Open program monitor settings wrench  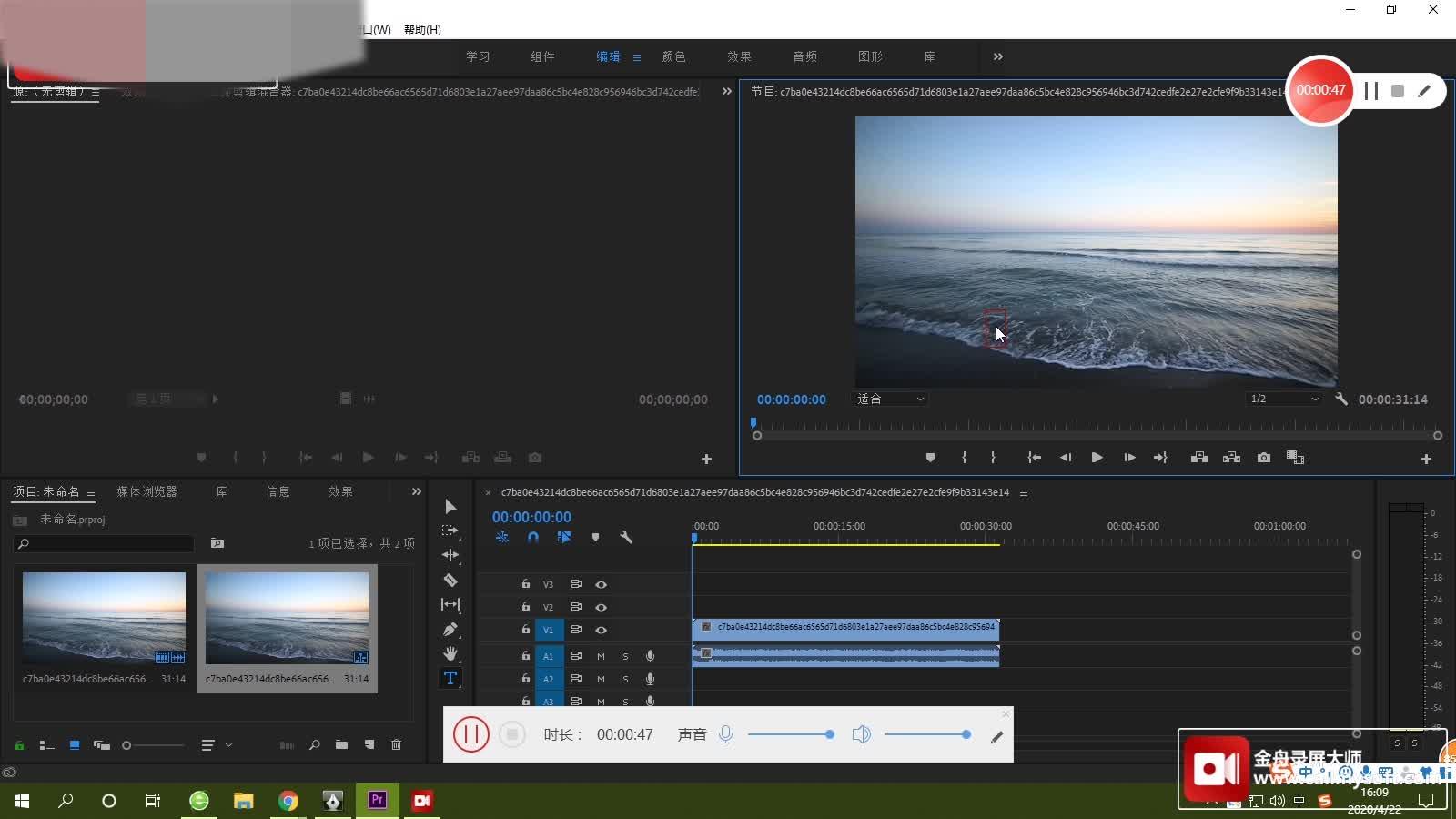(1341, 399)
